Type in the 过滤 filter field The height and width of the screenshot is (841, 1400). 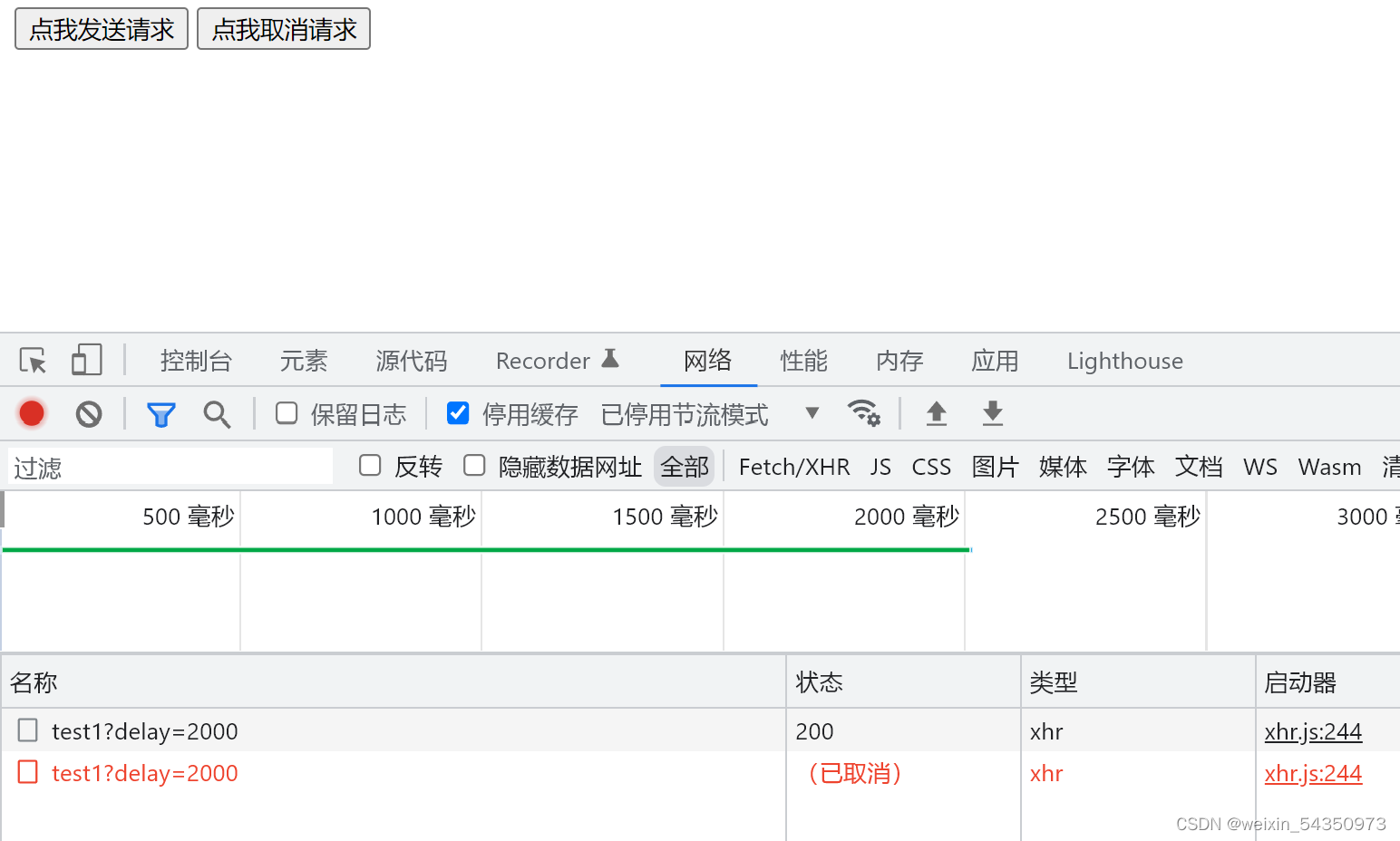point(169,466)
